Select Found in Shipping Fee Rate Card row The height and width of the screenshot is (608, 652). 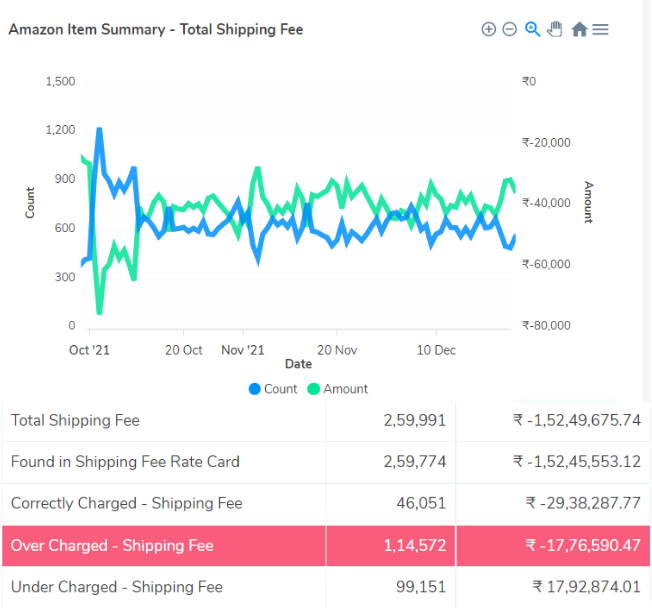(326, 462)
